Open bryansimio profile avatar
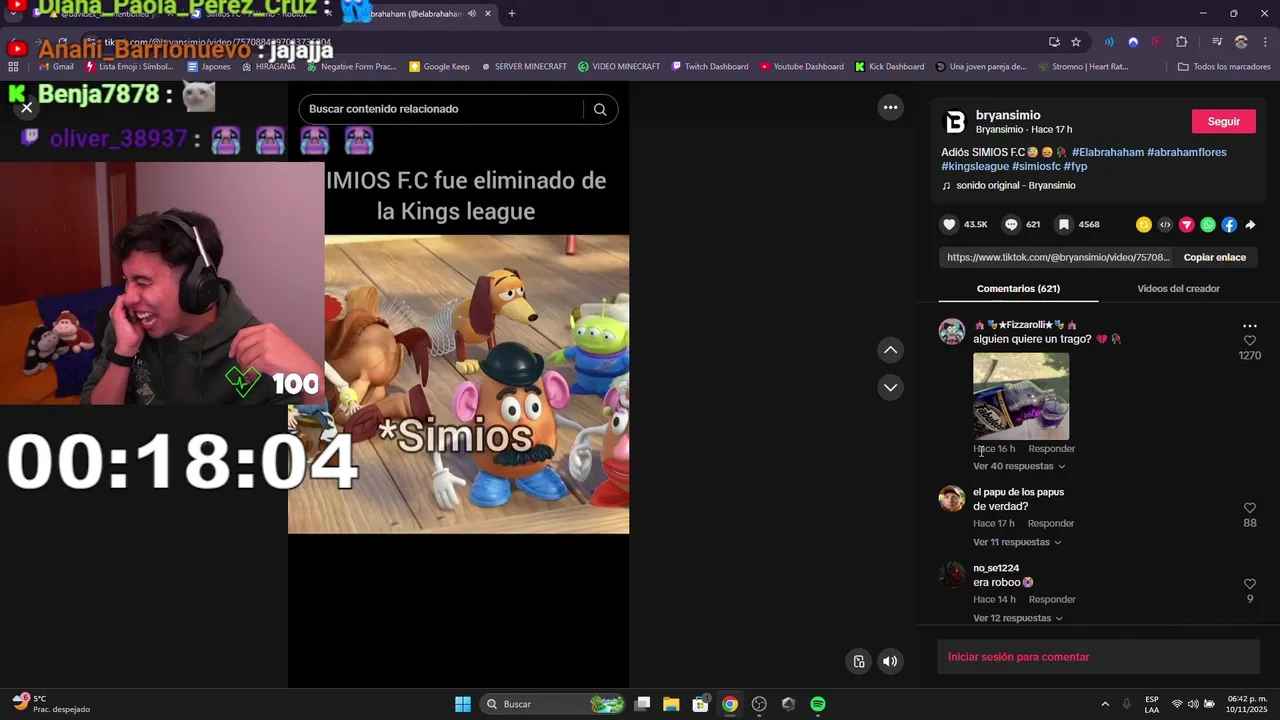Screen dimensions: 1280x720 coord(955,122)
